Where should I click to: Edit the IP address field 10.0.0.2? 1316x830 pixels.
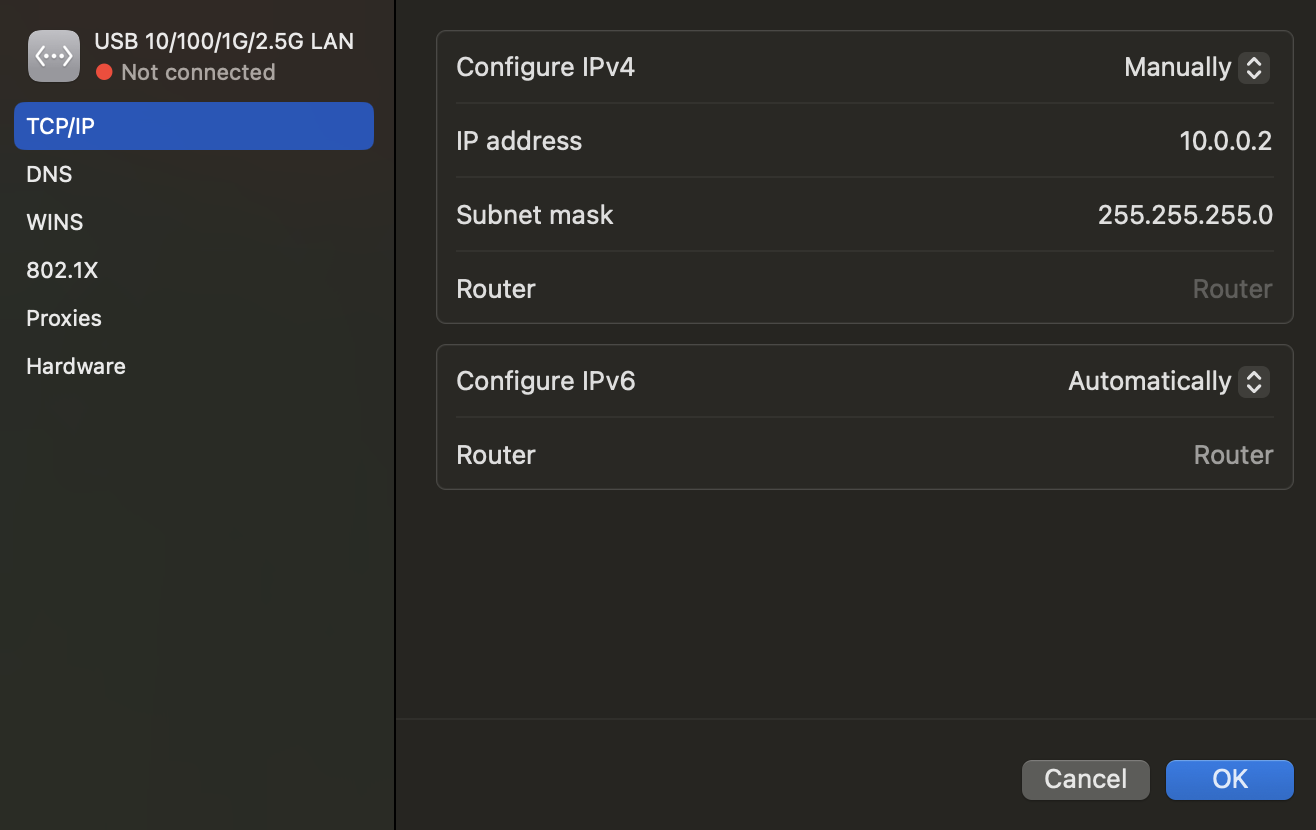coord(1225,141)
